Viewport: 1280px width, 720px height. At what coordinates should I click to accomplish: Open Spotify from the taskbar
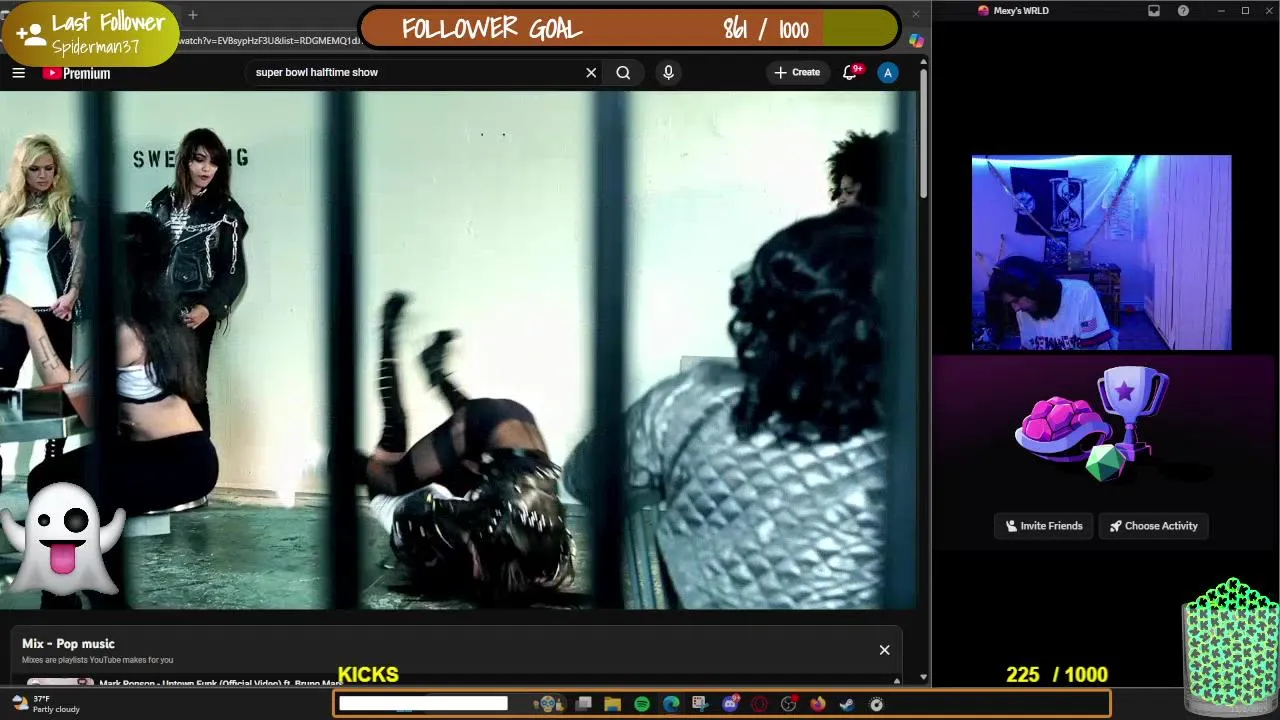[641, 704]
